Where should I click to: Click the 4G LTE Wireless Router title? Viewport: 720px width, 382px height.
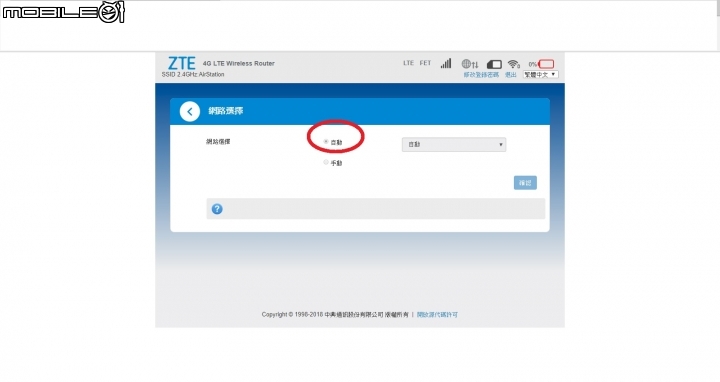pos(239,63)
